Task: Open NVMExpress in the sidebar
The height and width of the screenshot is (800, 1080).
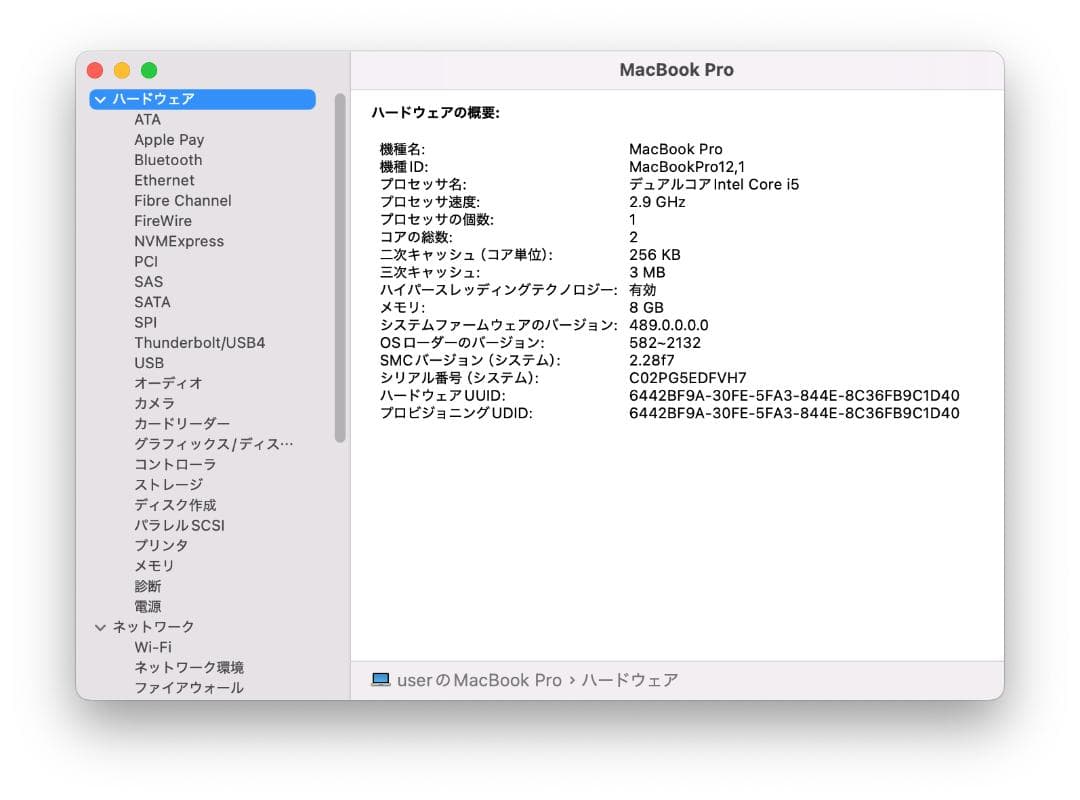Action: coord(179,241)
